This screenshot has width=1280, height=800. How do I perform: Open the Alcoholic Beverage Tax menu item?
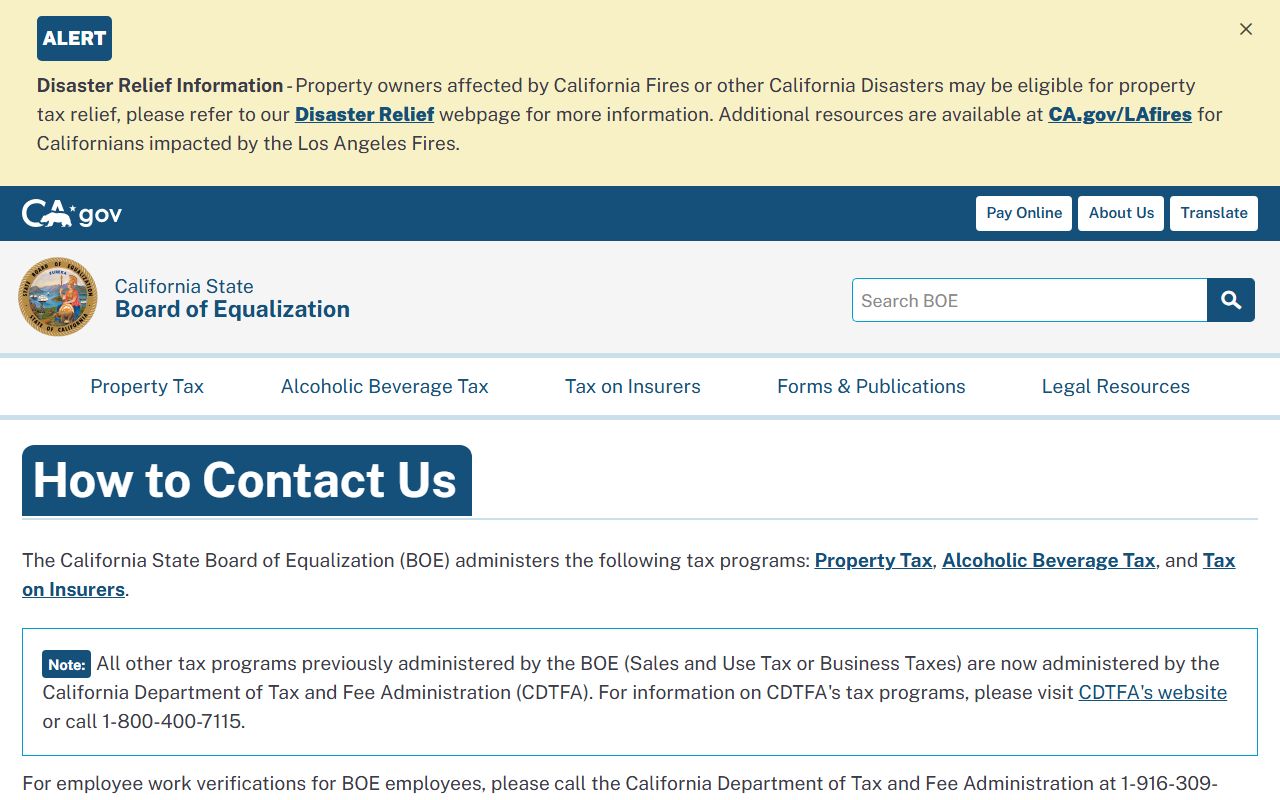coord(385,387)
